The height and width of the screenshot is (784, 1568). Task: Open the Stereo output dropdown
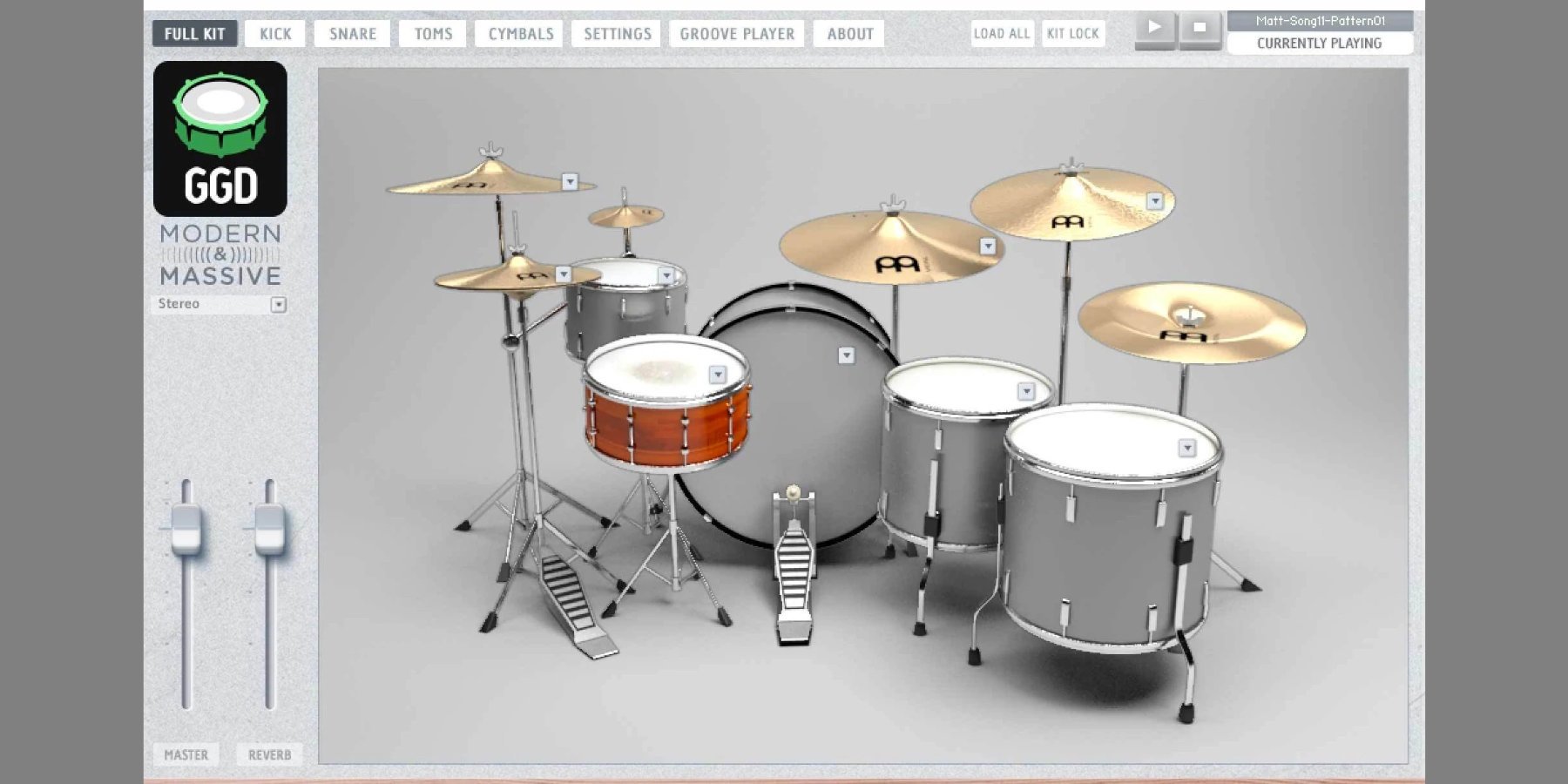coord(279,304)
